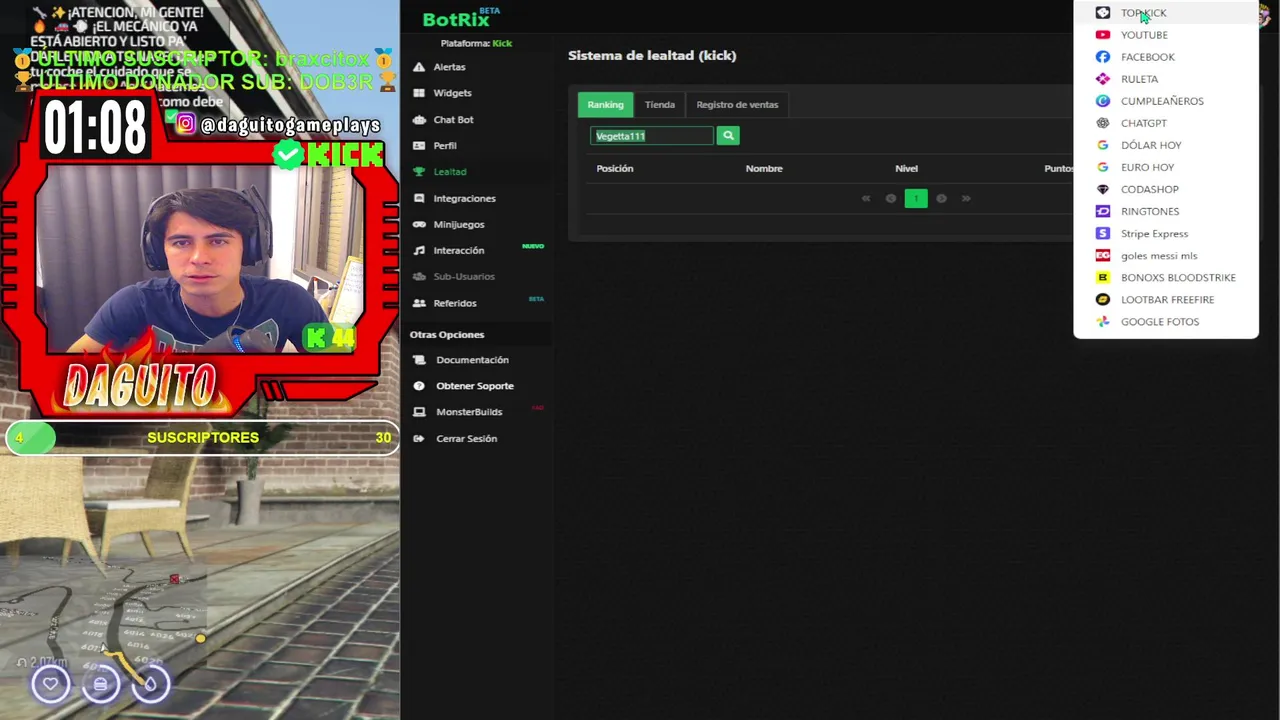Click the Perfil pencil icon
This screenshot has width=1280, height=720.
point(419,146)
